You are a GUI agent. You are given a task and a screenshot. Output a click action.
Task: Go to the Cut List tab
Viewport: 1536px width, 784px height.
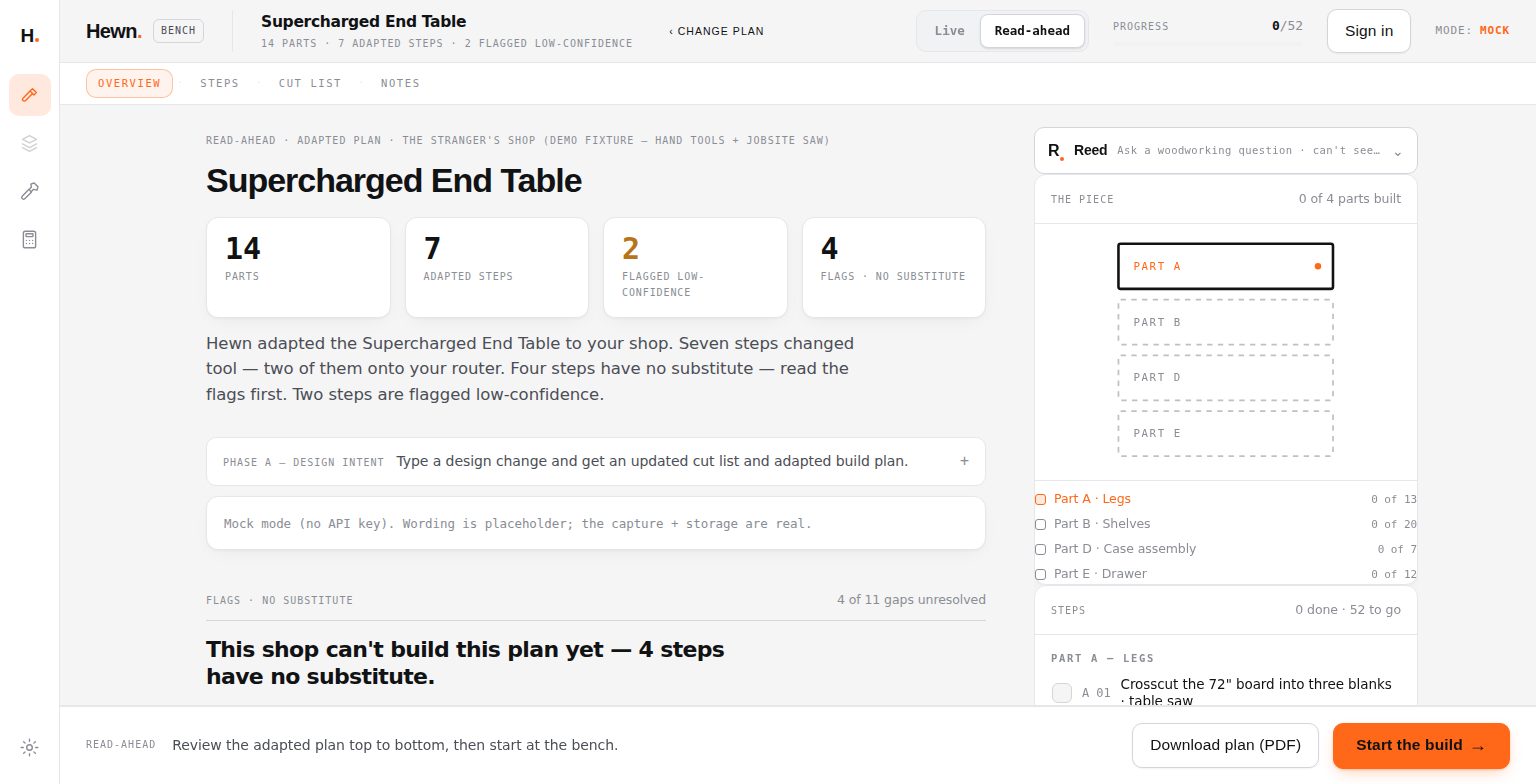point(310,83)
